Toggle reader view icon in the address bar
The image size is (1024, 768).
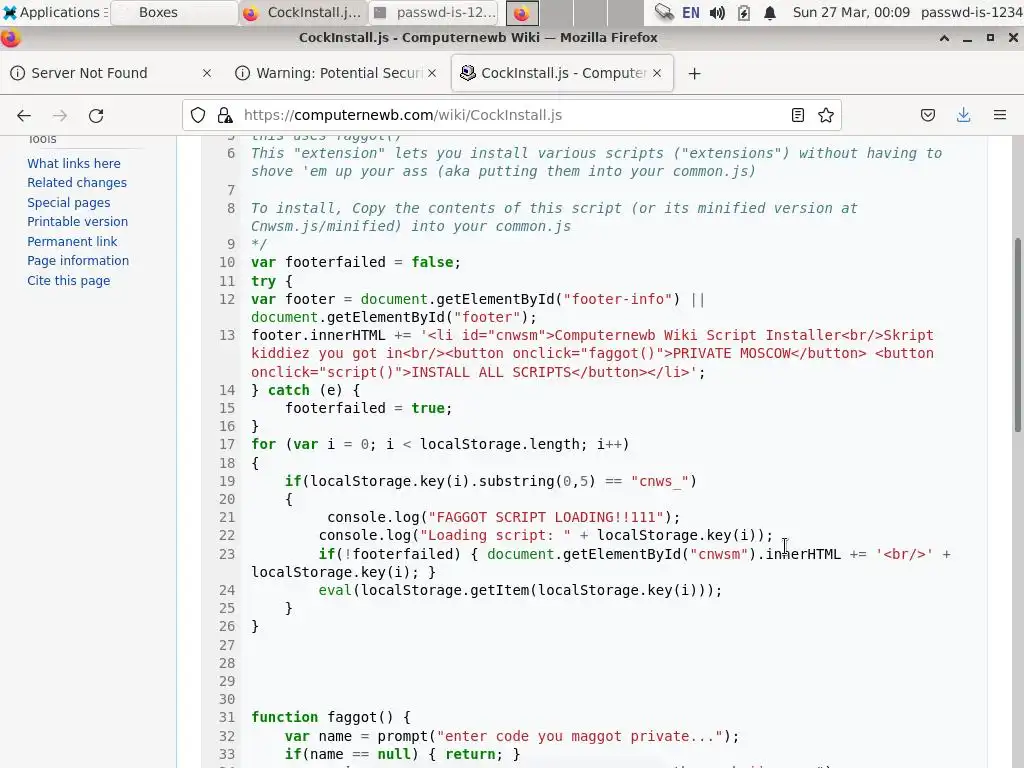click(797, 116)
